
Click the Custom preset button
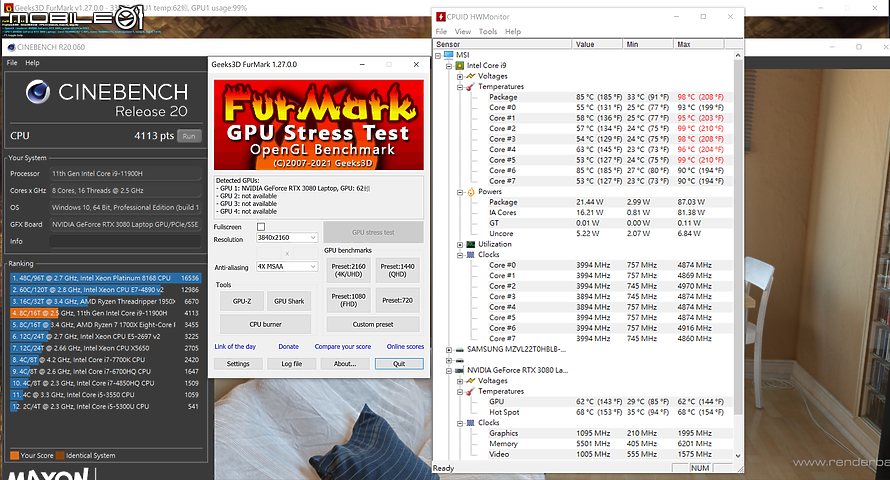[x=373, y=324]
